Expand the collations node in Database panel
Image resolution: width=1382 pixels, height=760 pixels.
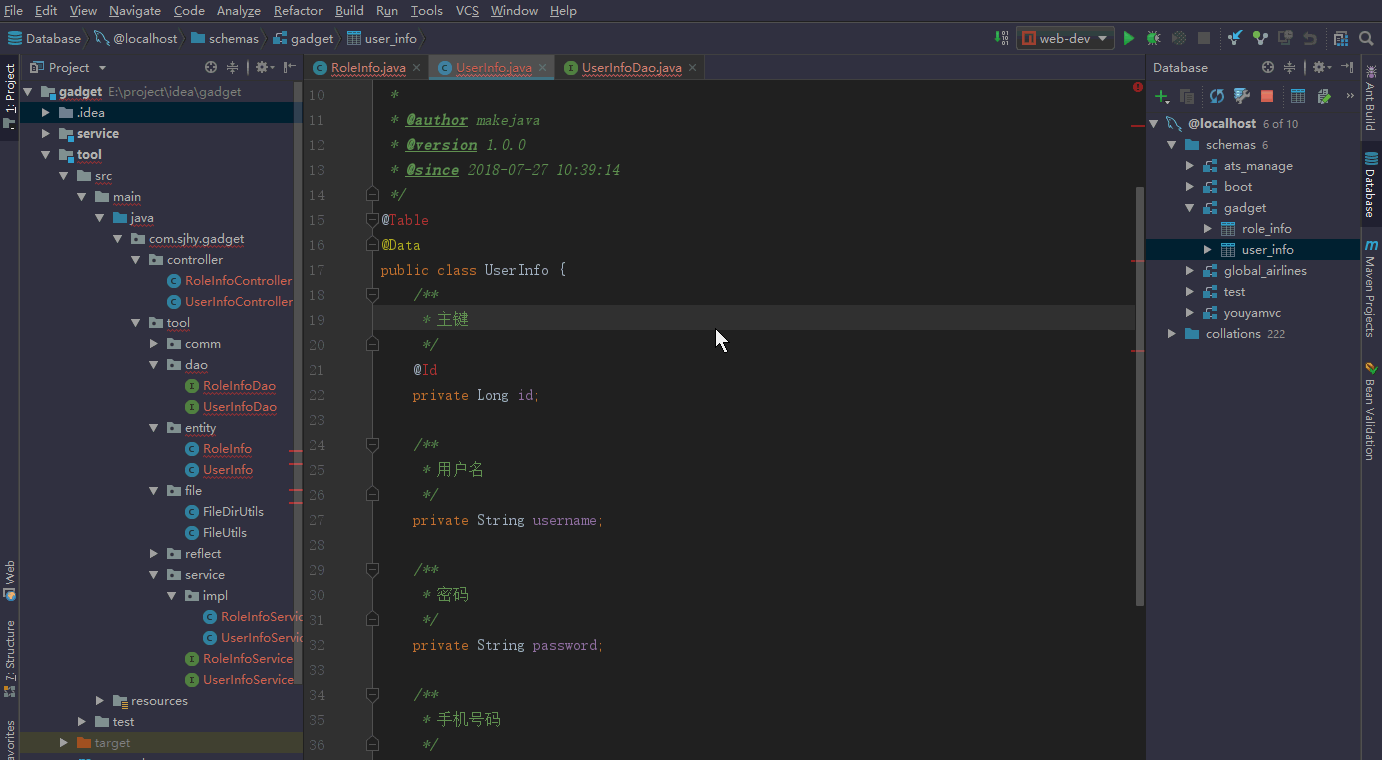(x=1170, y=333)
